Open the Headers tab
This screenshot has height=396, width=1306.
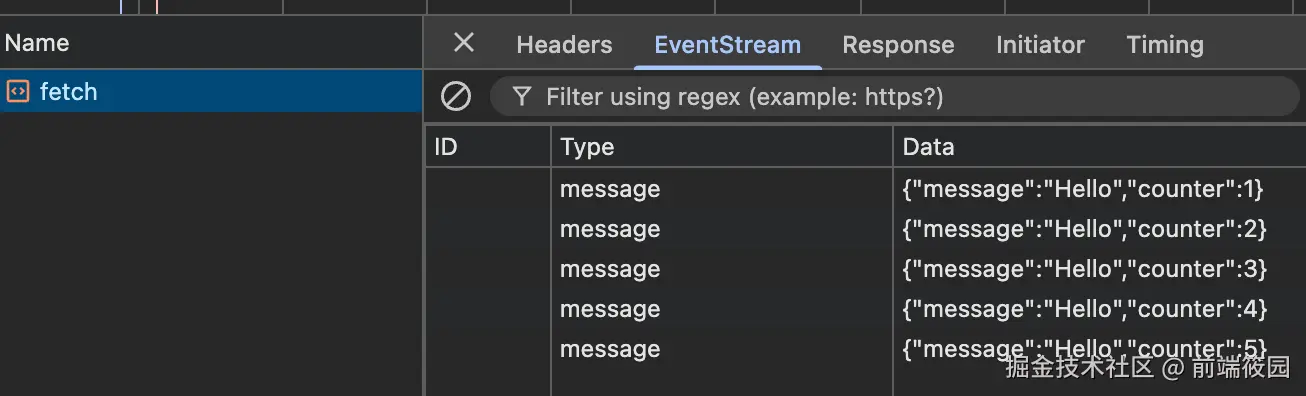564,45
